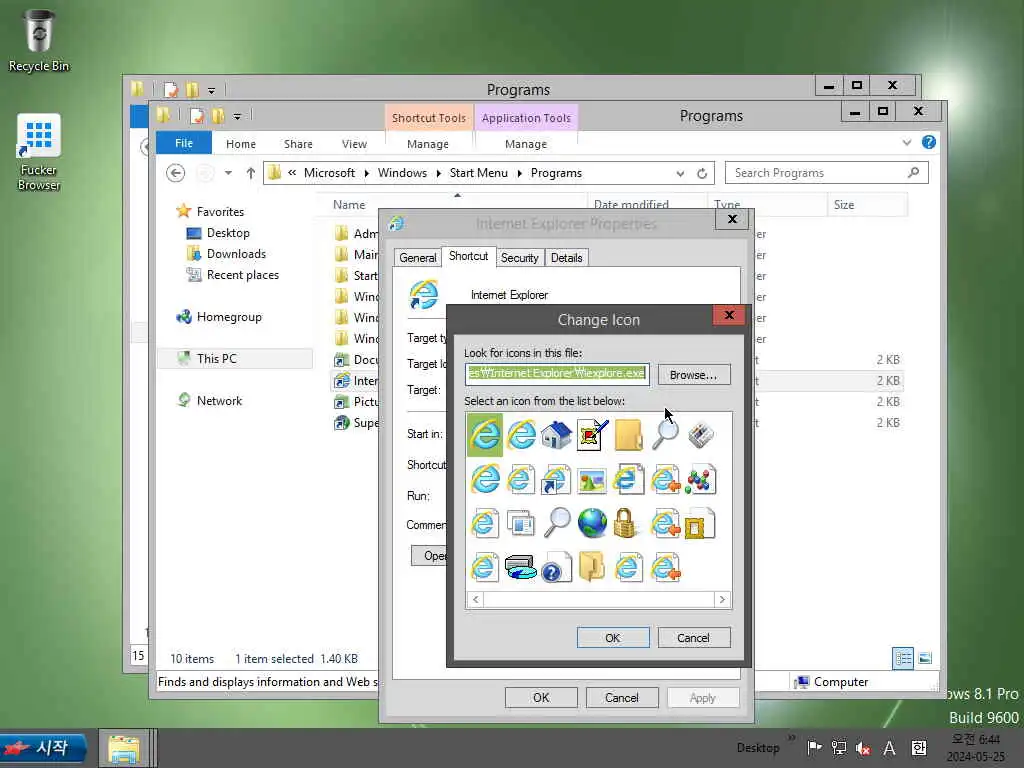The height and width of the screenshot is (768, 1024).
Task: Choose the open folder icon
Action: (x=592, y=567)
